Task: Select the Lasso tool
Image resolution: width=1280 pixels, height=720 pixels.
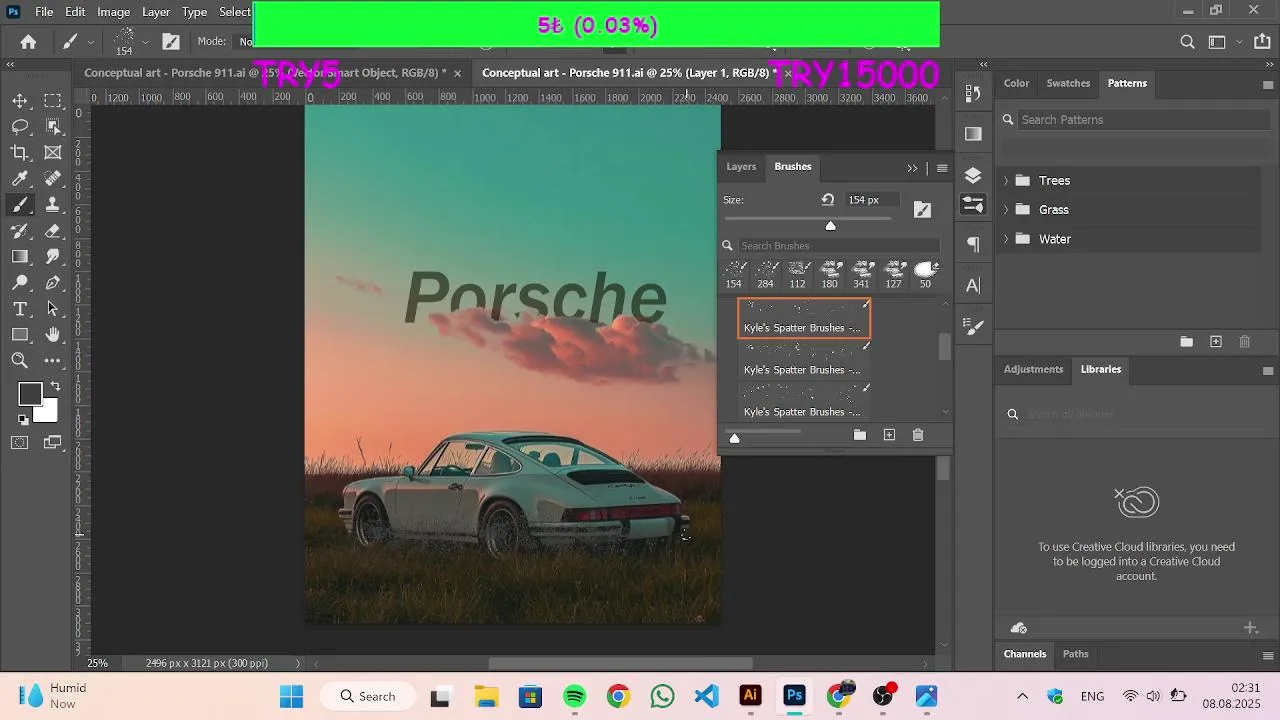Action: pos(20,127)
